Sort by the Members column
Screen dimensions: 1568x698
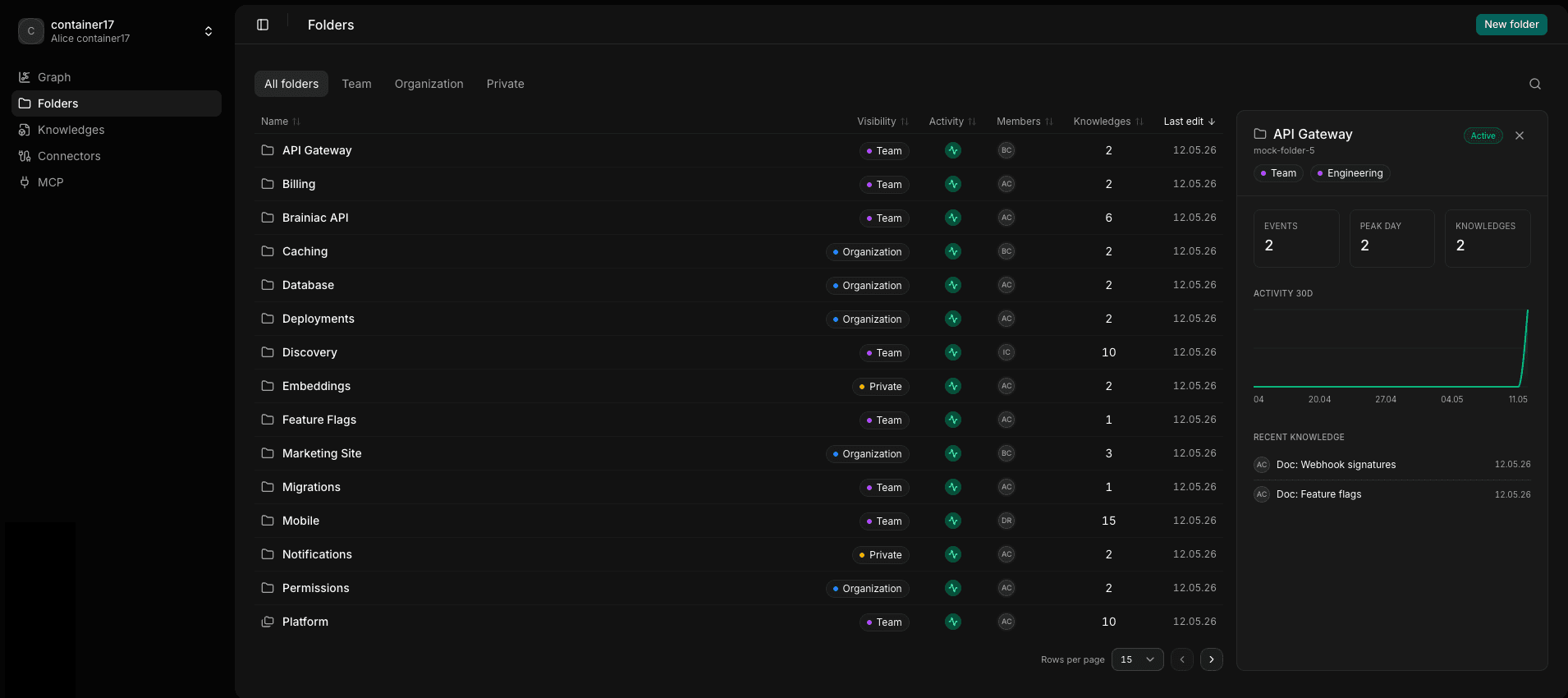(1025, 122)
